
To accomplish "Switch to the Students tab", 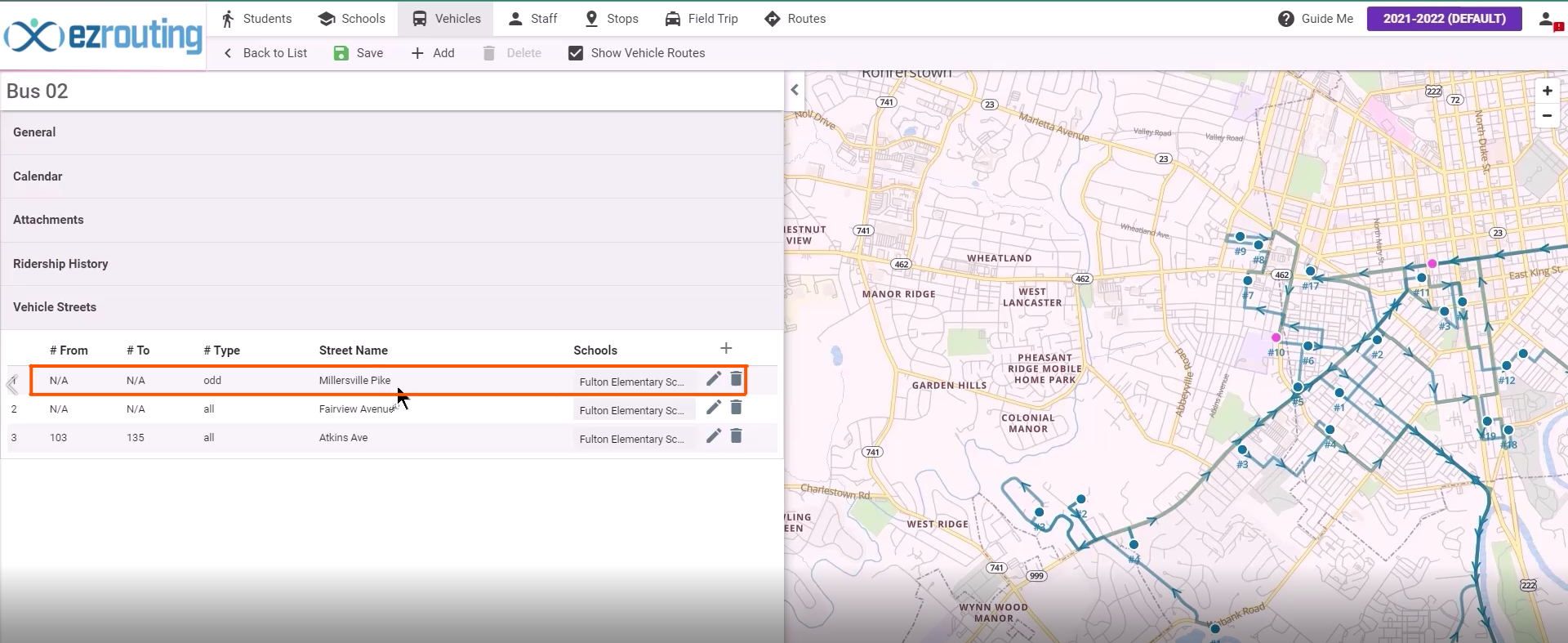I will [x=256, y=19].
